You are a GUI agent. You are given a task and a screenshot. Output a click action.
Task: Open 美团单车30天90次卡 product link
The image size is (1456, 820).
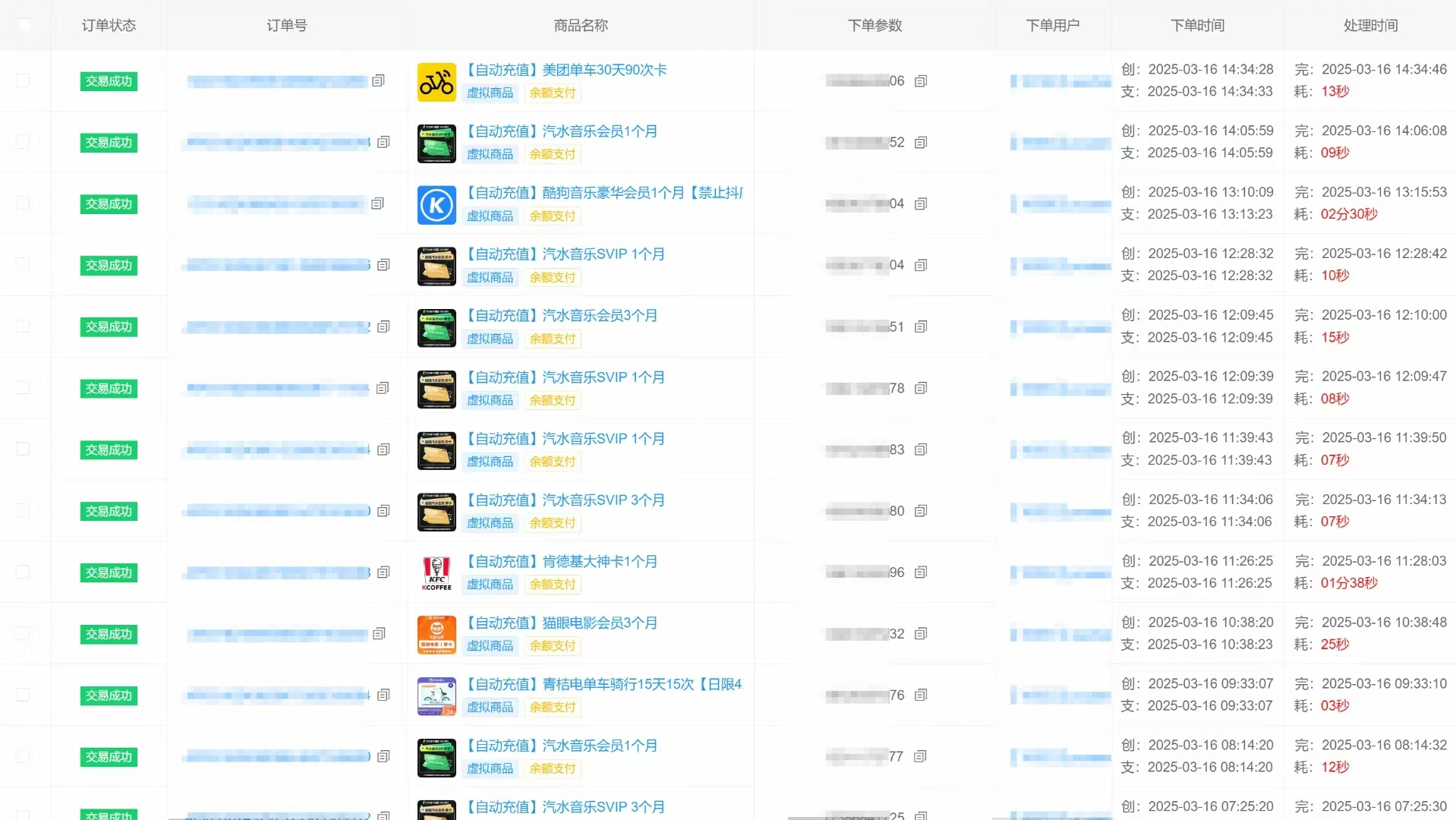566,70
